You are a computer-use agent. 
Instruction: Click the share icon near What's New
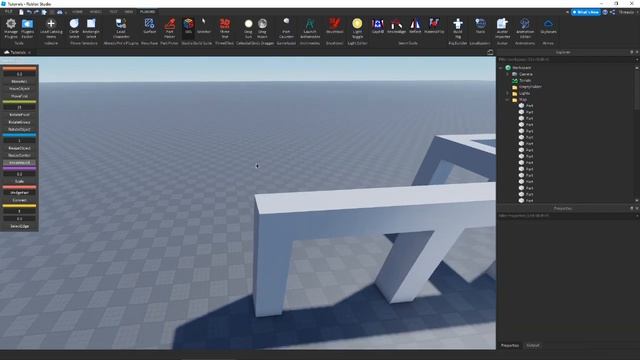pos(613,12)
